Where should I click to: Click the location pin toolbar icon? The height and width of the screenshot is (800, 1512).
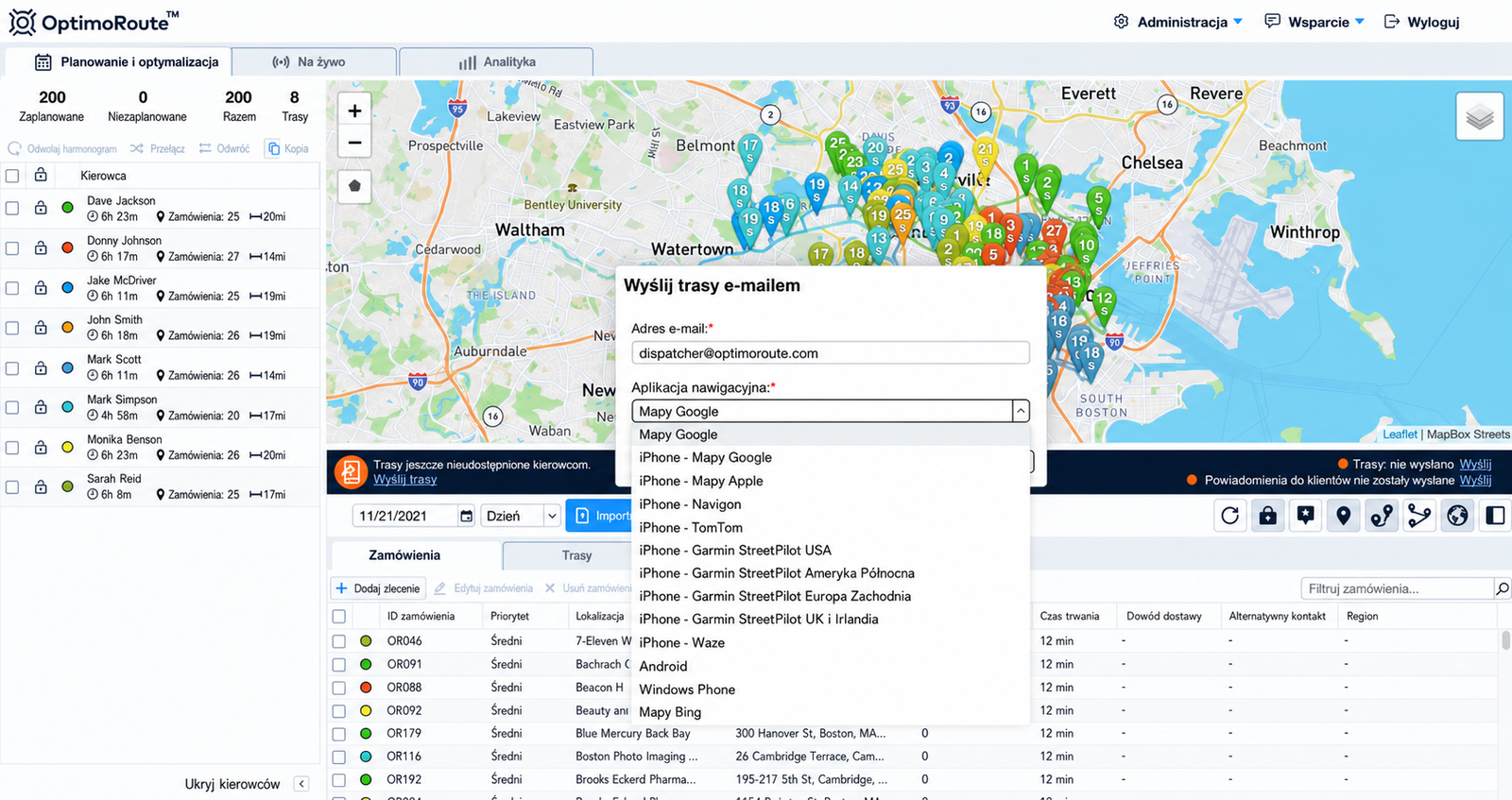1343,515
